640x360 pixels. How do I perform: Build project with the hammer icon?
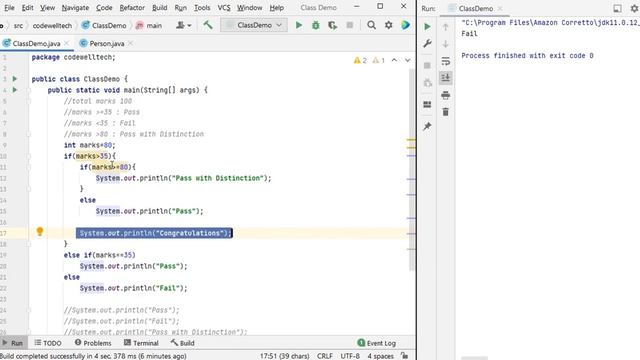click(x=208, y=25)
